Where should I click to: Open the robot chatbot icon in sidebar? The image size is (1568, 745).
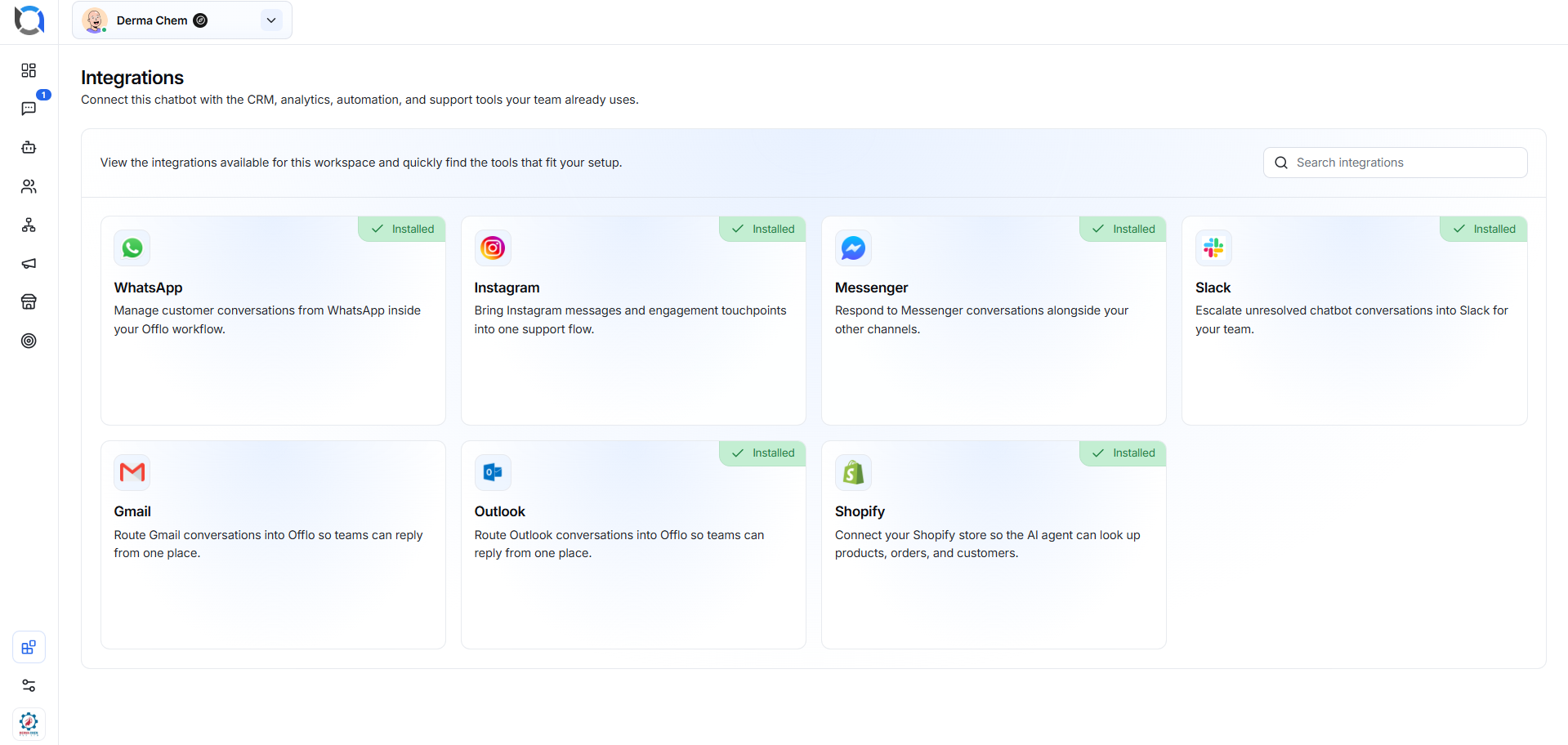click(x=29, y=148)
